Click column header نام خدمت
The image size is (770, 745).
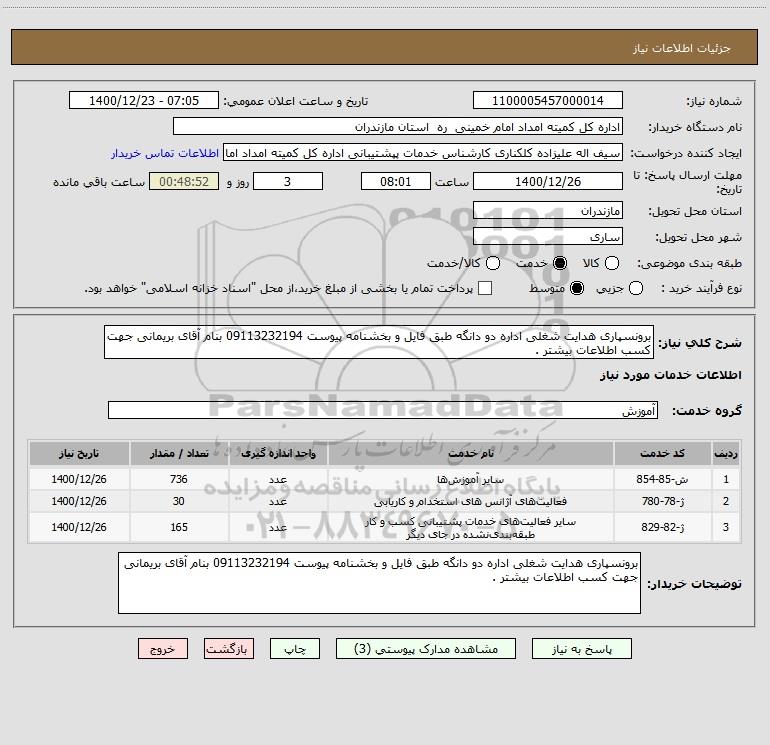click(470, 453)
